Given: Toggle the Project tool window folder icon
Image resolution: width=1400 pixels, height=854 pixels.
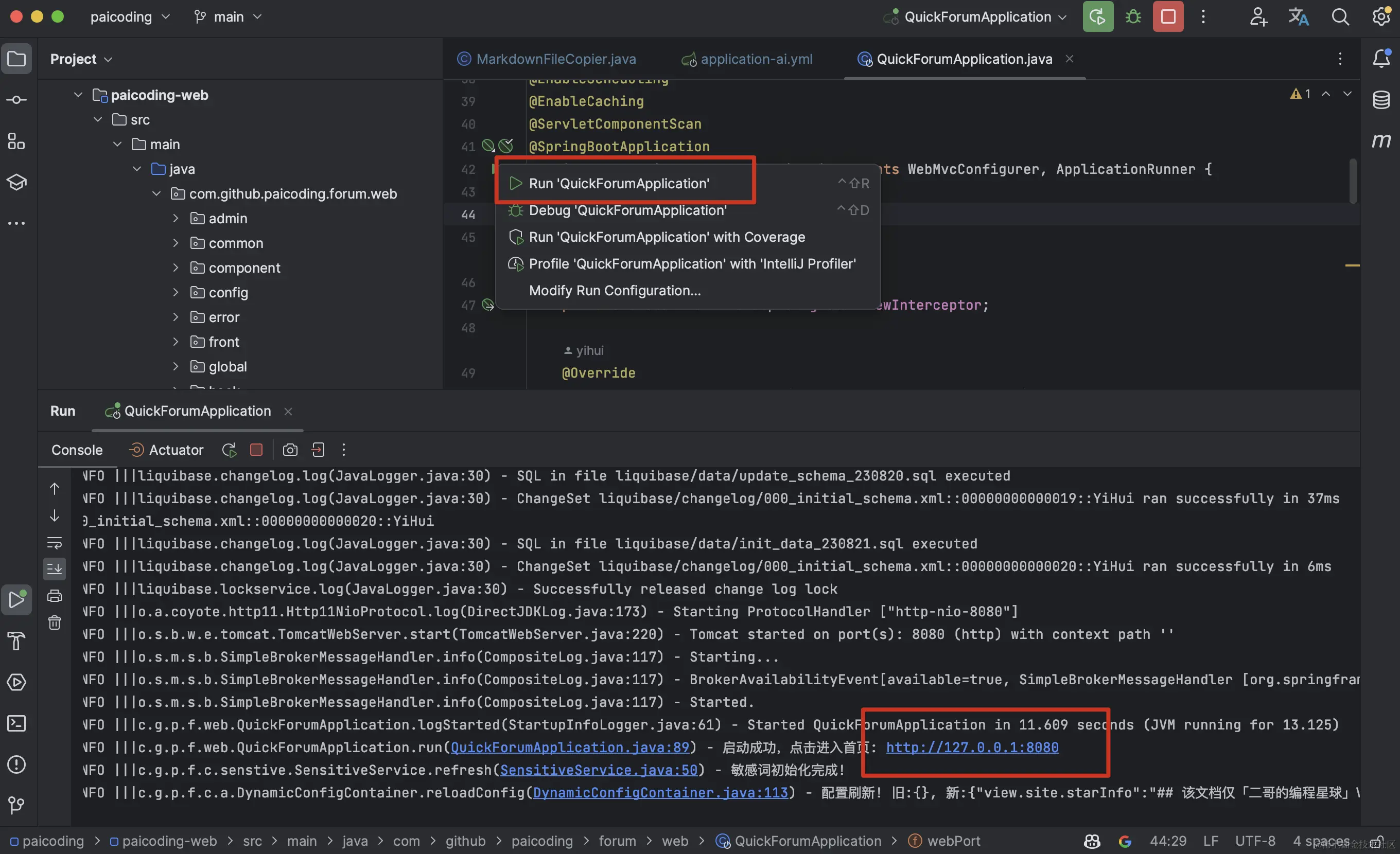Looking at the screenshot, I should (16, 59).
